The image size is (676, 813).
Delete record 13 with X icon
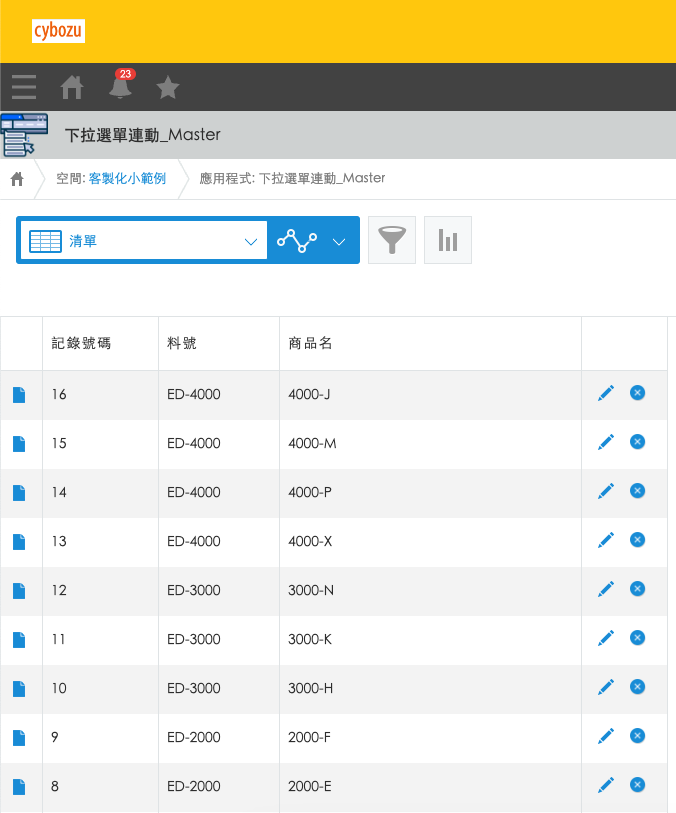(638, 540)
